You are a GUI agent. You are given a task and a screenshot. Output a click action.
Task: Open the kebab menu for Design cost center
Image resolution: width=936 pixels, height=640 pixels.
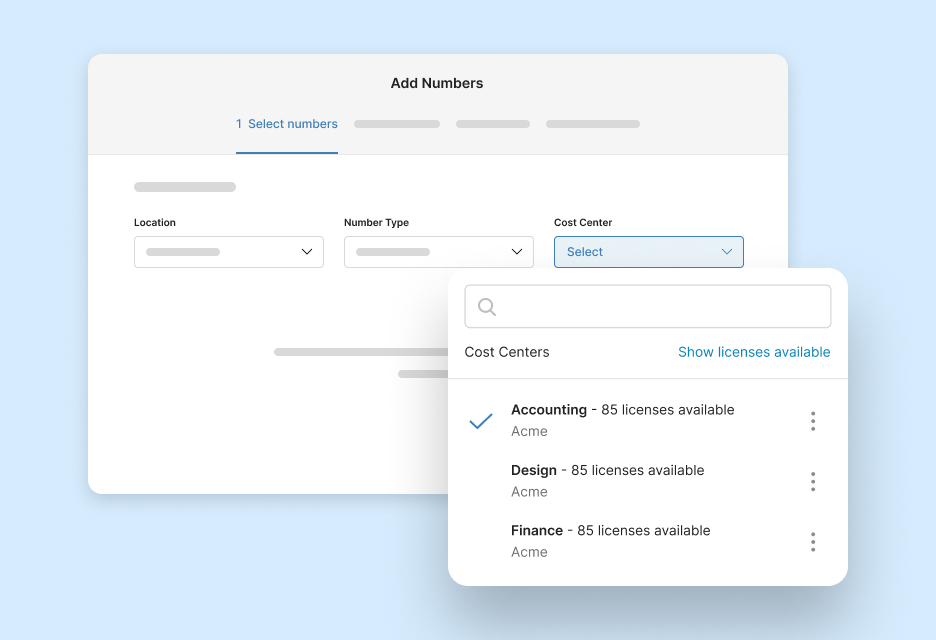point(813,481)
